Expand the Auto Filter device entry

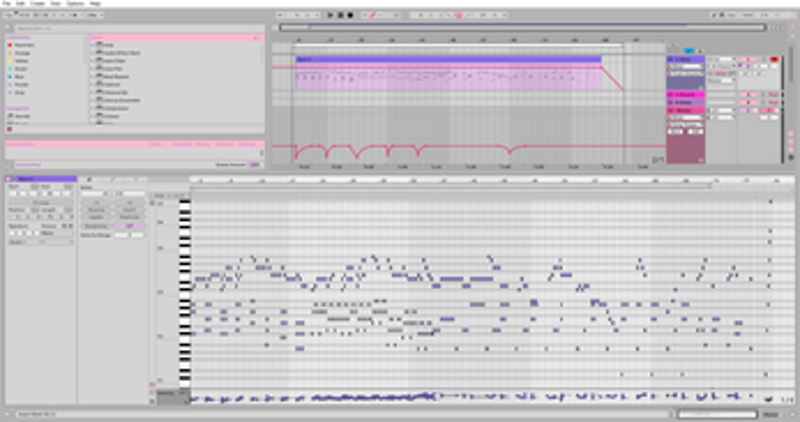(x=94, y=61)
